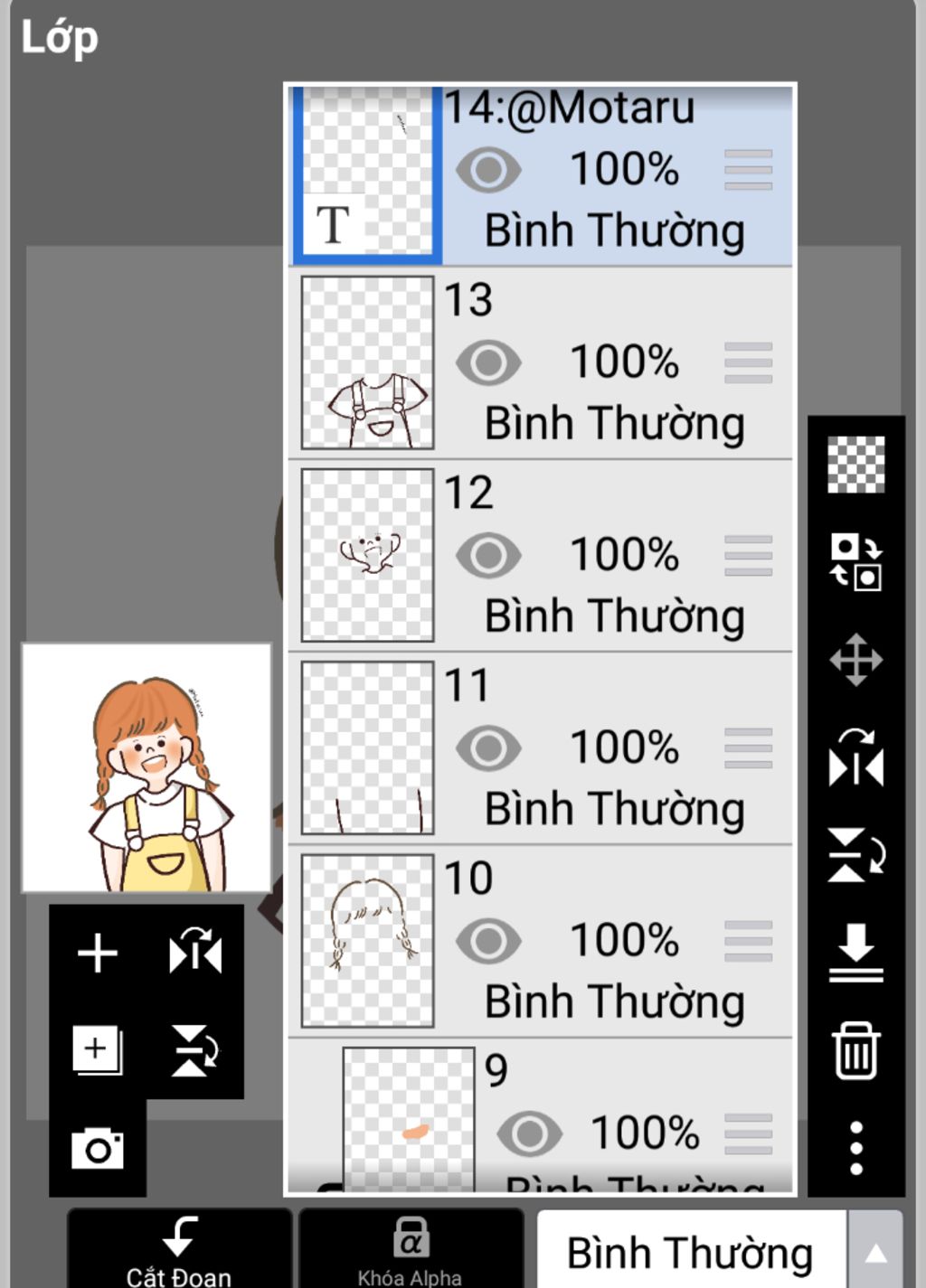The image size is (926, 1288).
Task: Tap the merge layer down icon
Action: [855, 953]
